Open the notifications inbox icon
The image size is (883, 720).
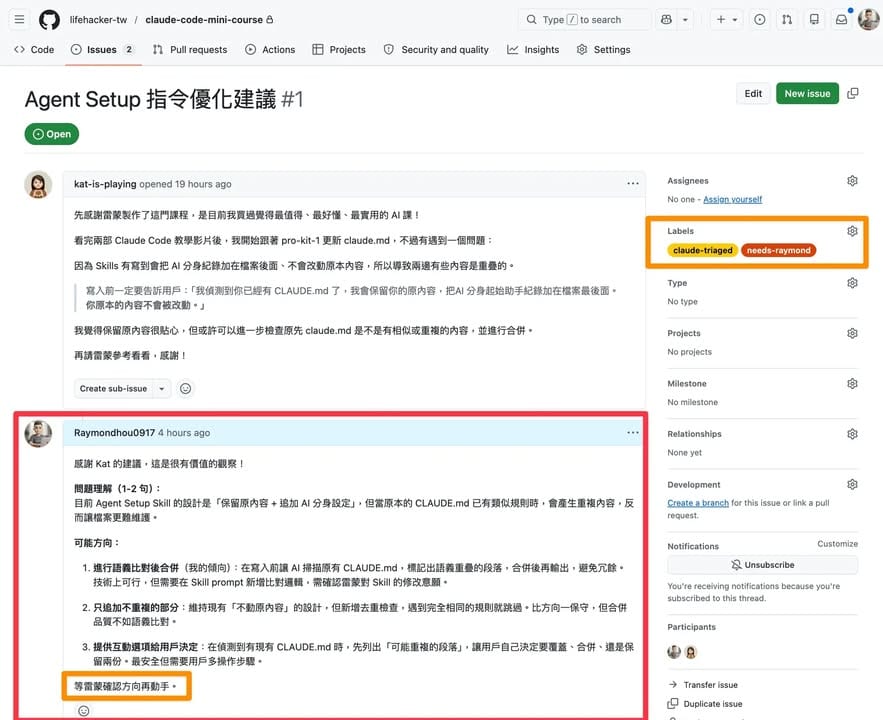pyautogui.click(x=841, y=20)
